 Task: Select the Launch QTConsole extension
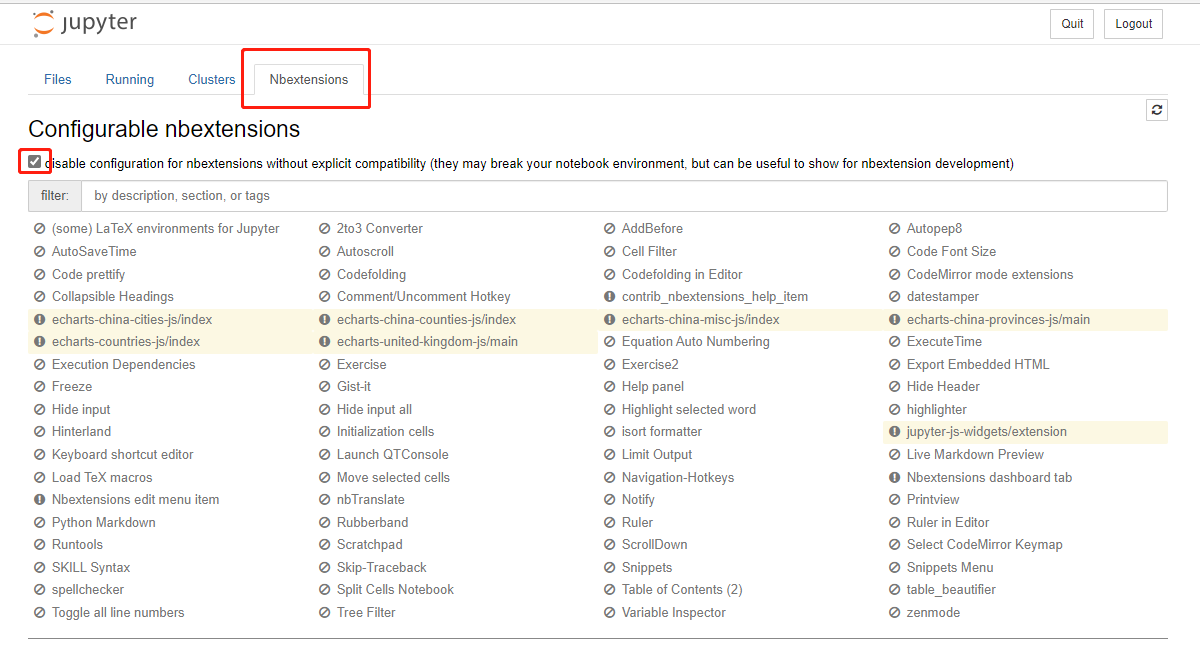click(393, 455)
